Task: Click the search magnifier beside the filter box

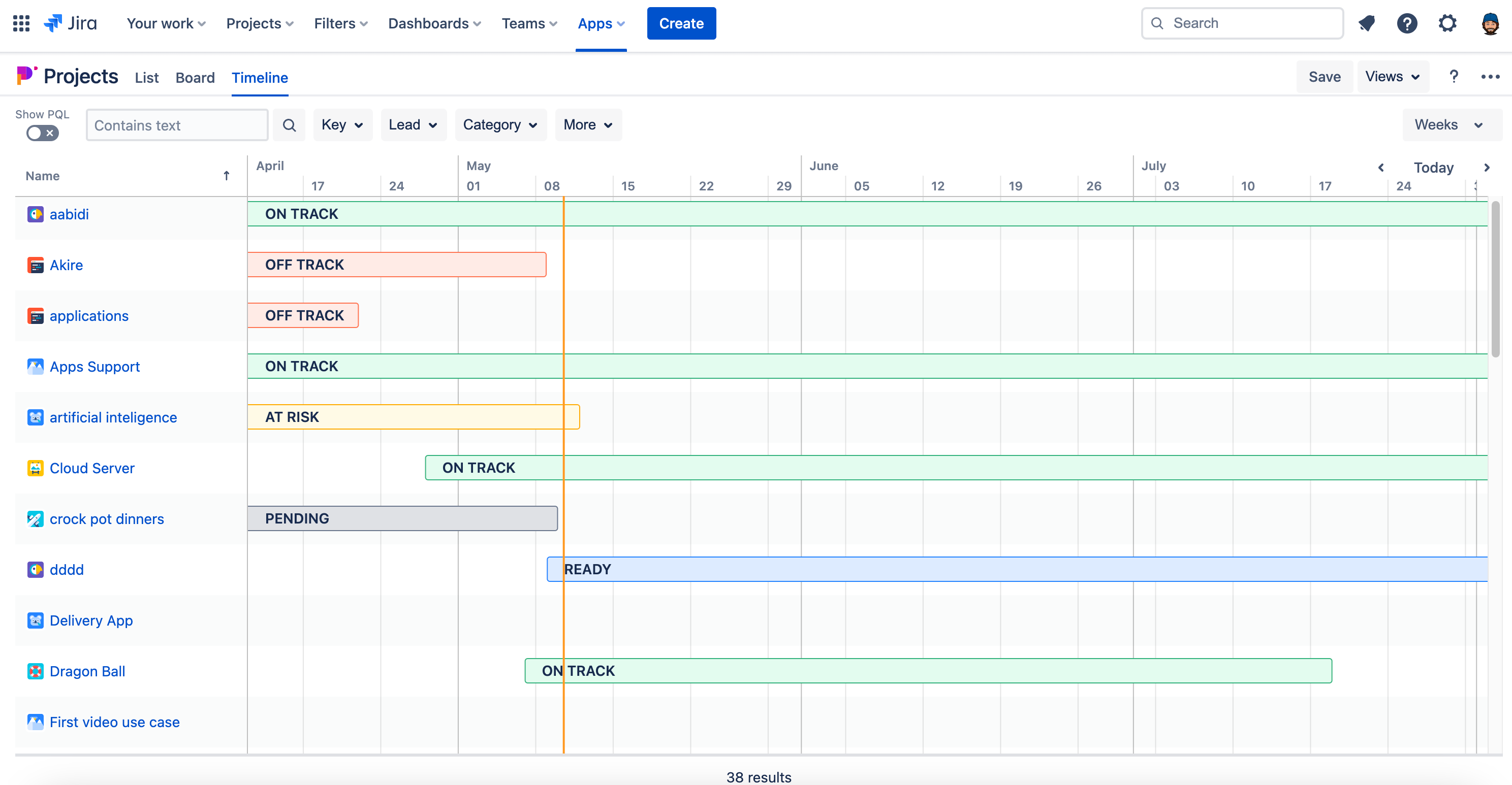Action: click(289, 124)
